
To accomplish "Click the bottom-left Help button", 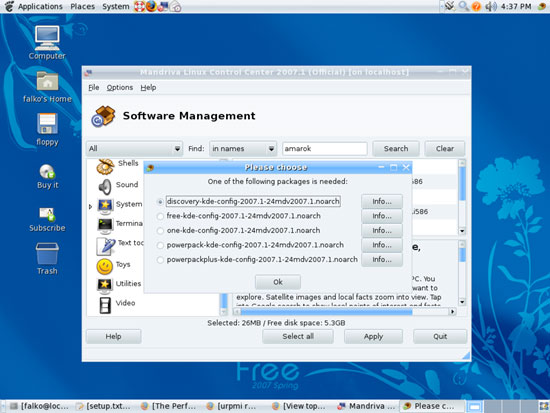I will point(113,337).
